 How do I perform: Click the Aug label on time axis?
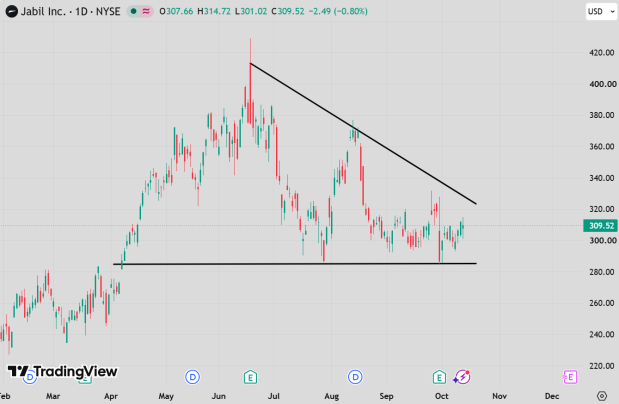point(332,396)
